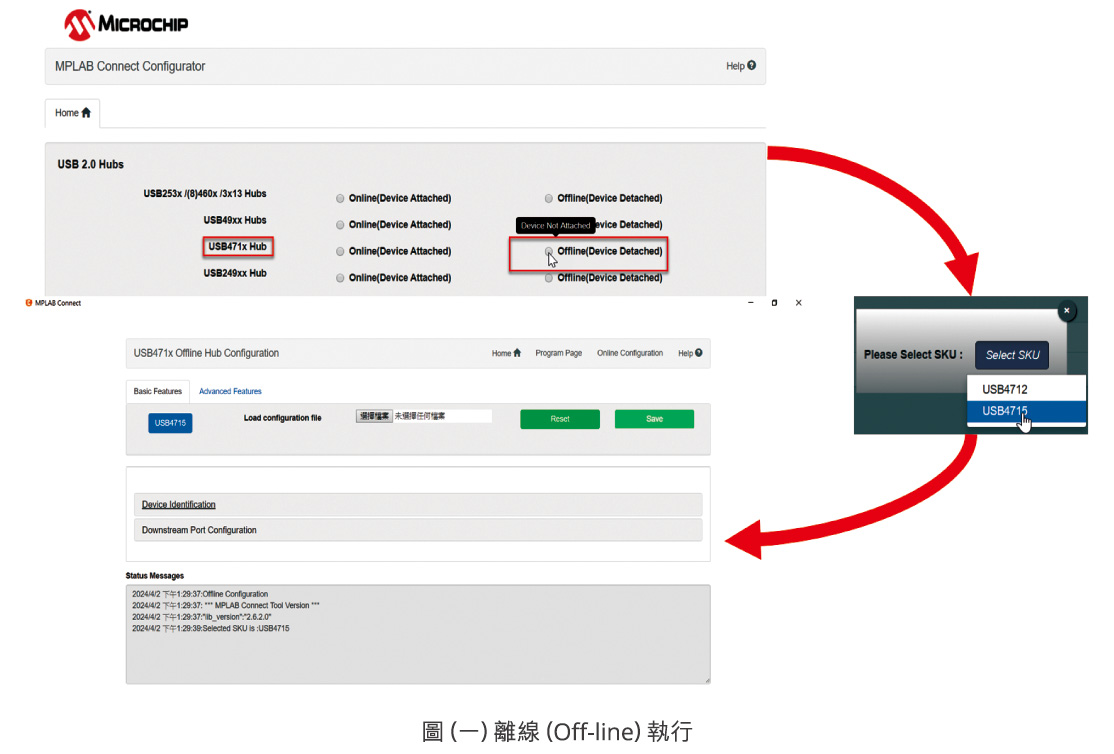Click the Microchip logo

click(x=124, y=22)
